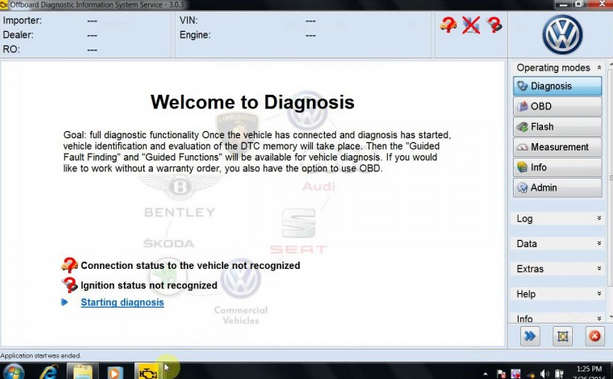The image size is (613, 379).
Task: Collapse the Operating modes section
Action: pyautogui.click(x=599, y=67)
